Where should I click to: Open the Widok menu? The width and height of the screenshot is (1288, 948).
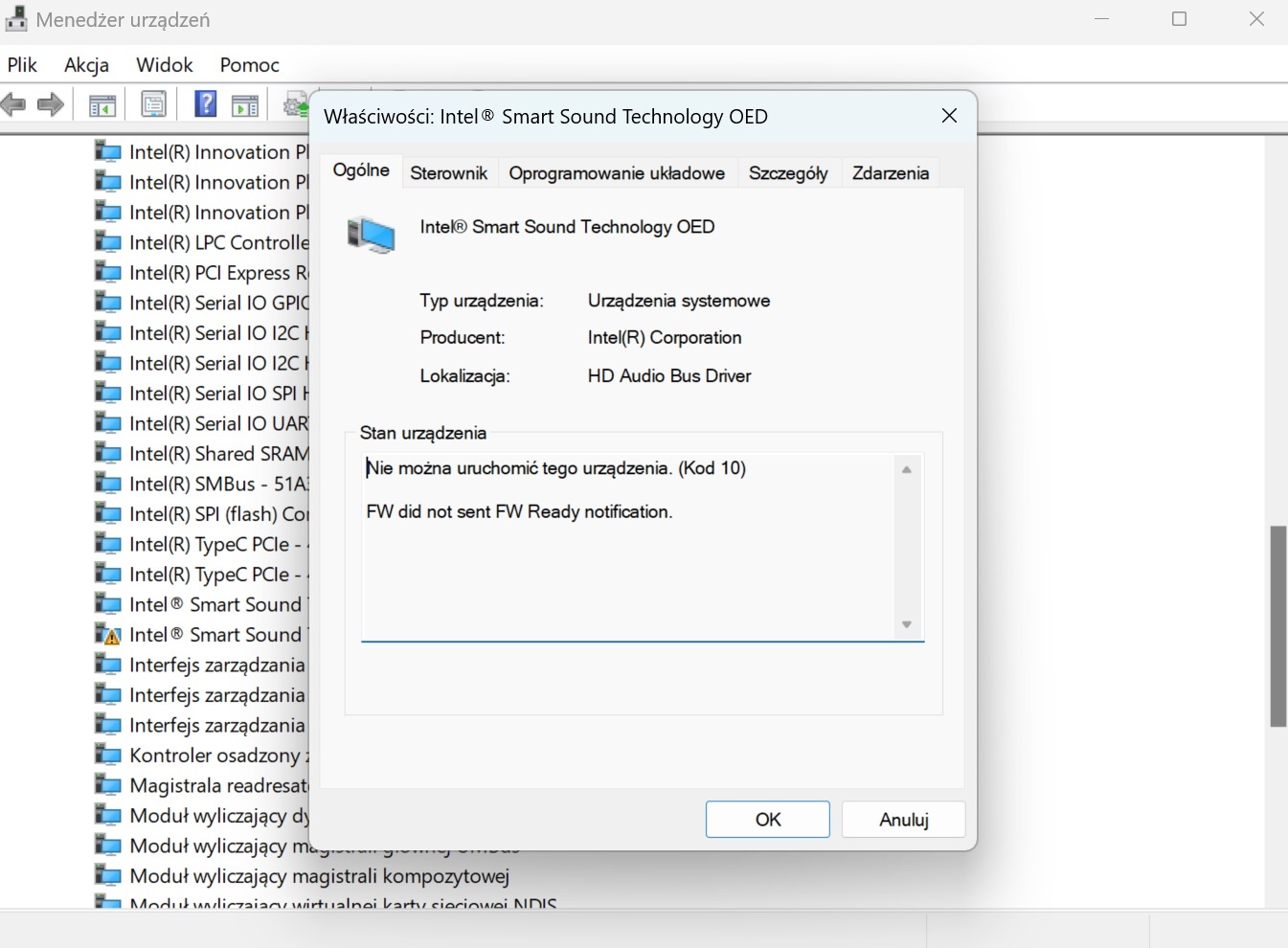pos(165,64)
